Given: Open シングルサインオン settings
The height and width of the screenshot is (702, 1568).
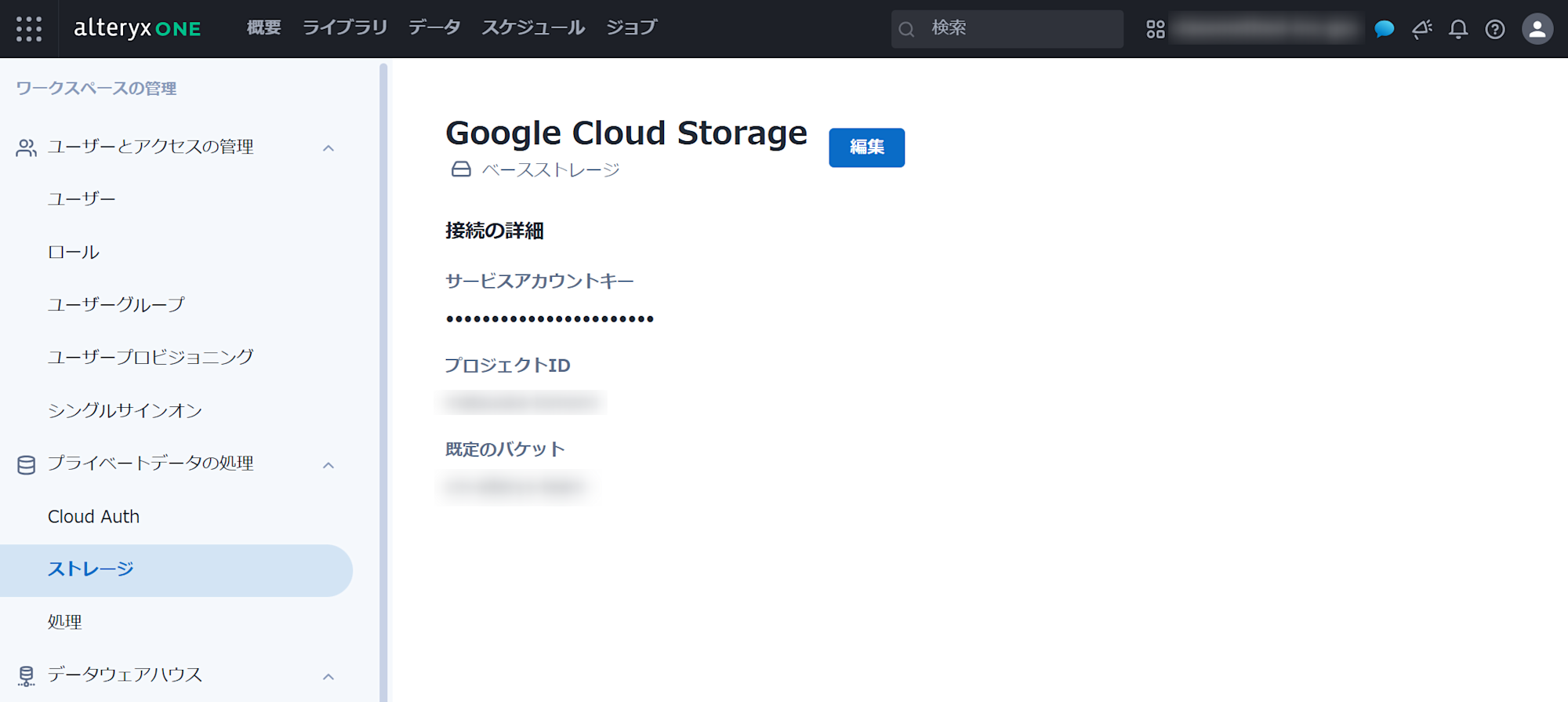Looking at the screenshot, I should (x=125, y=410).
